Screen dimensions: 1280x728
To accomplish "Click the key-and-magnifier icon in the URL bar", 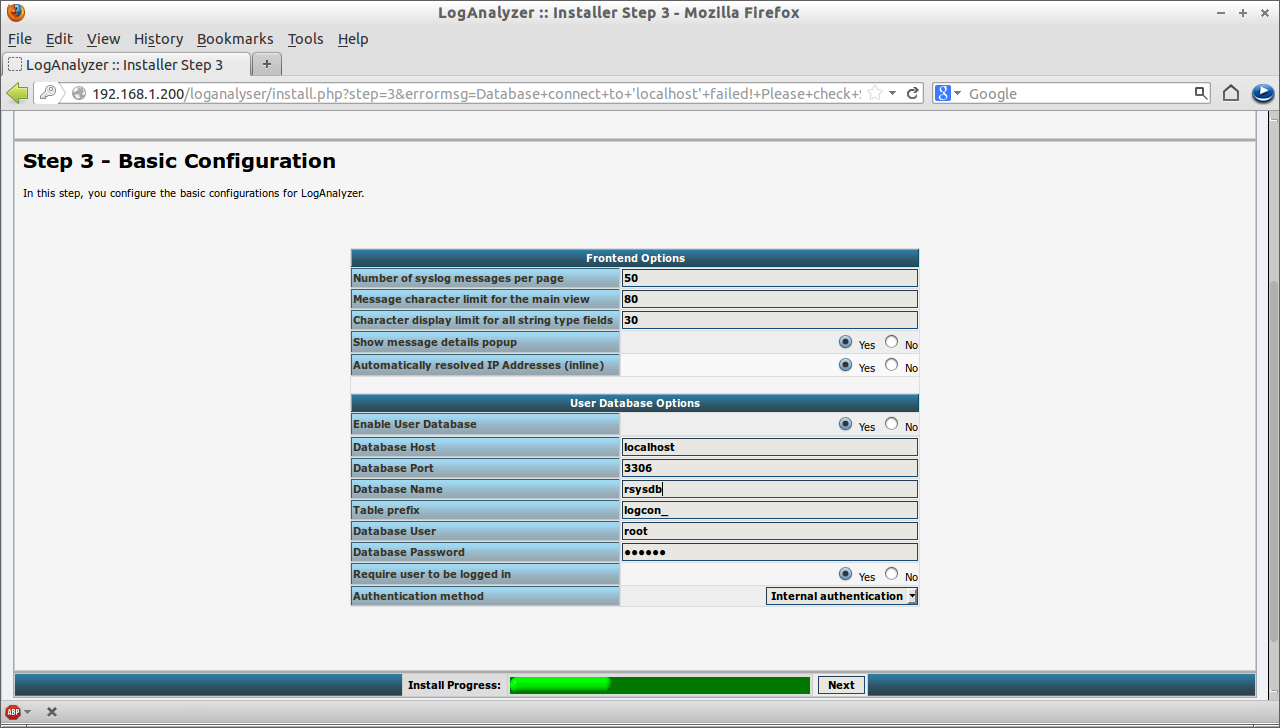I will [x=48, y=93].
